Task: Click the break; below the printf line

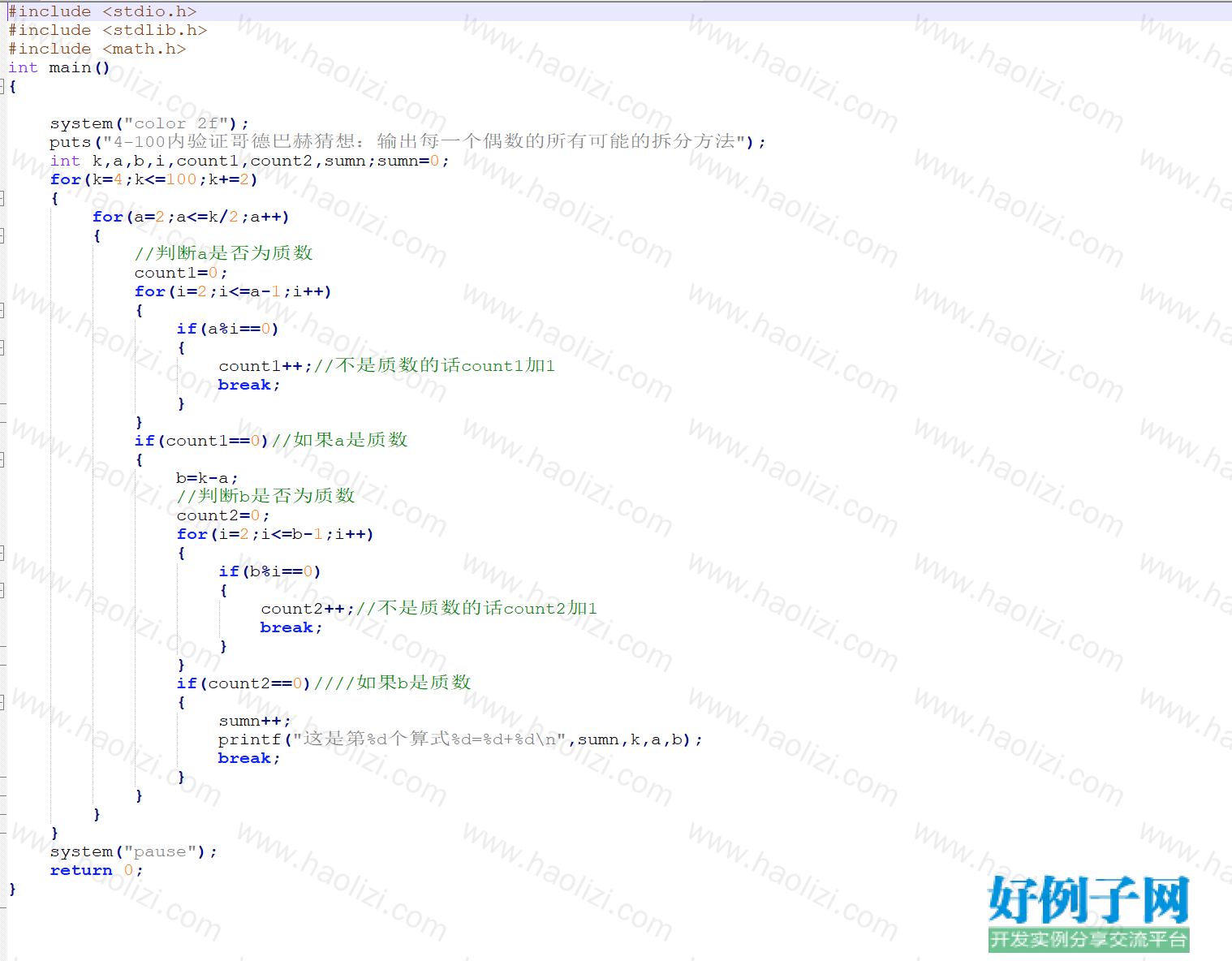Action: 249,758
